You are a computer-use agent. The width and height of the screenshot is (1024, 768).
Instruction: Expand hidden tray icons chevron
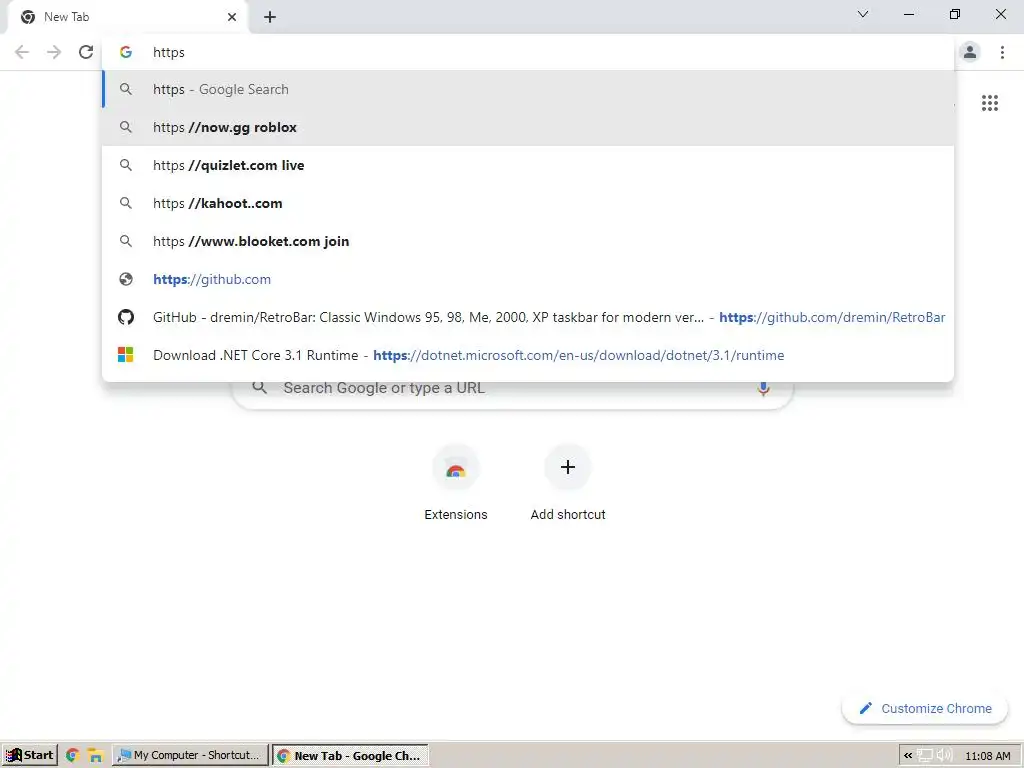pyautogui.click(x=908, y=756)
